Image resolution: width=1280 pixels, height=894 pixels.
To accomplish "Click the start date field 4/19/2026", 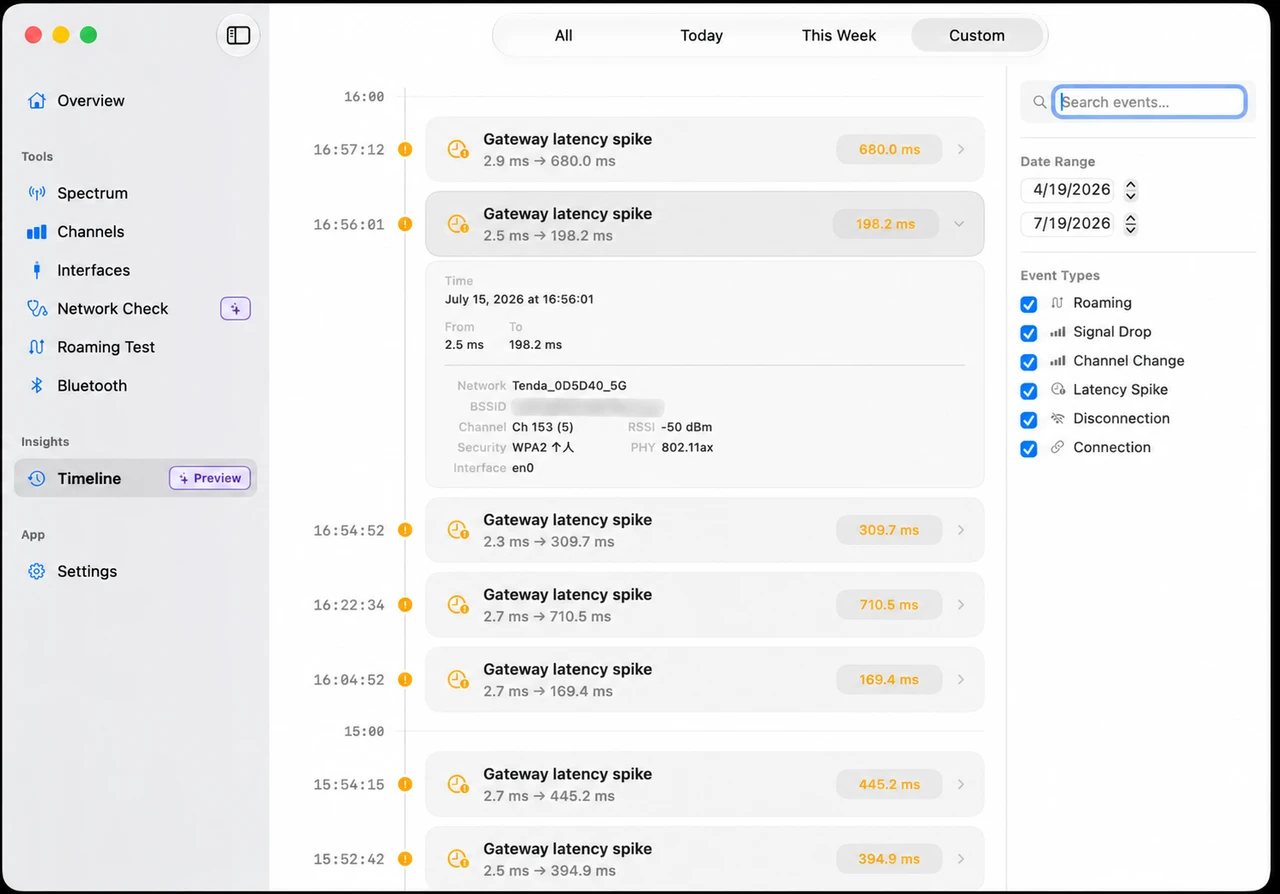I will [x=1068, y=190].
